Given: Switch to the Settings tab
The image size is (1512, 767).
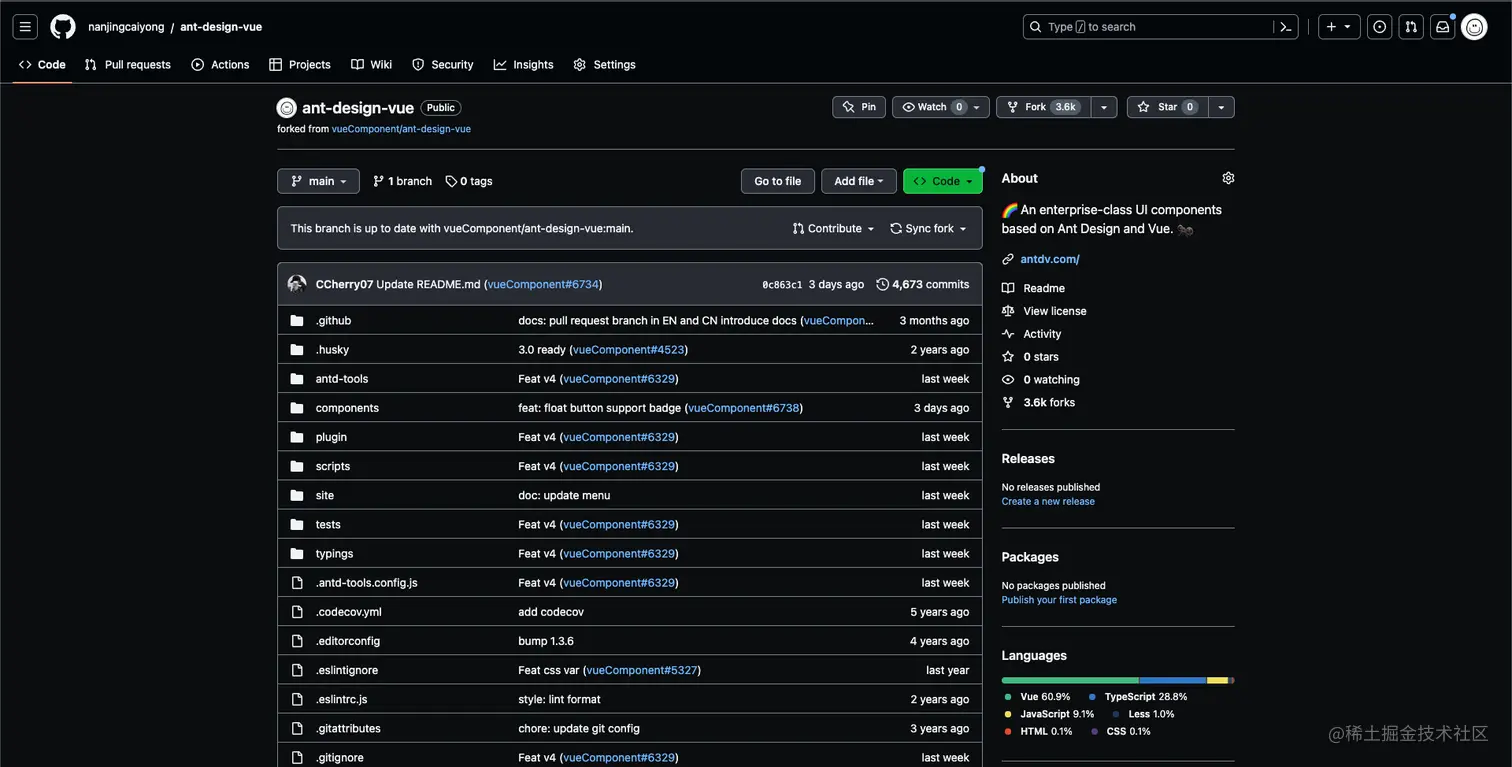Looking at the screenshot, I should (604, 64).
